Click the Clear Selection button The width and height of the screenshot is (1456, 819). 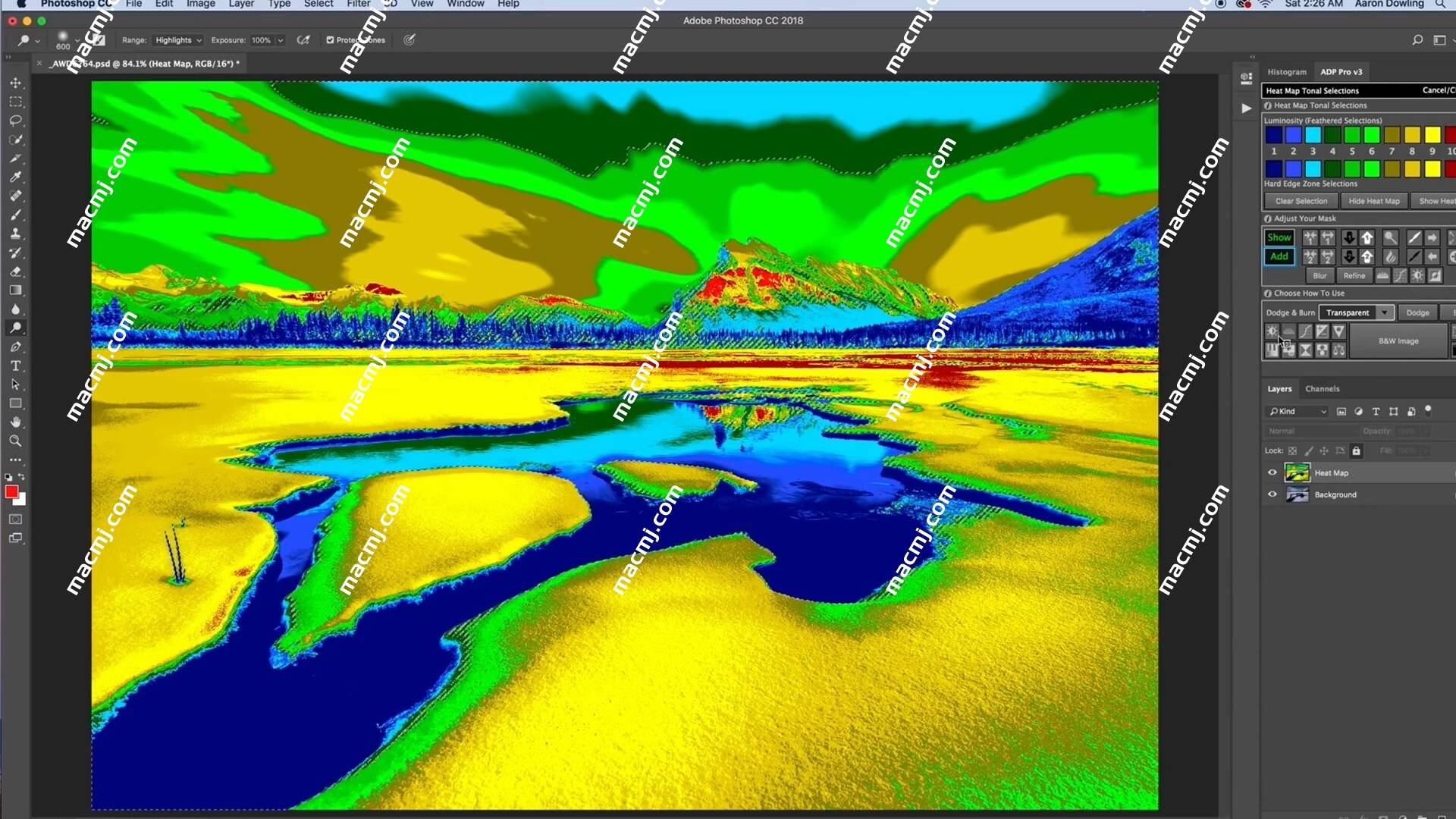[1300, 200]
